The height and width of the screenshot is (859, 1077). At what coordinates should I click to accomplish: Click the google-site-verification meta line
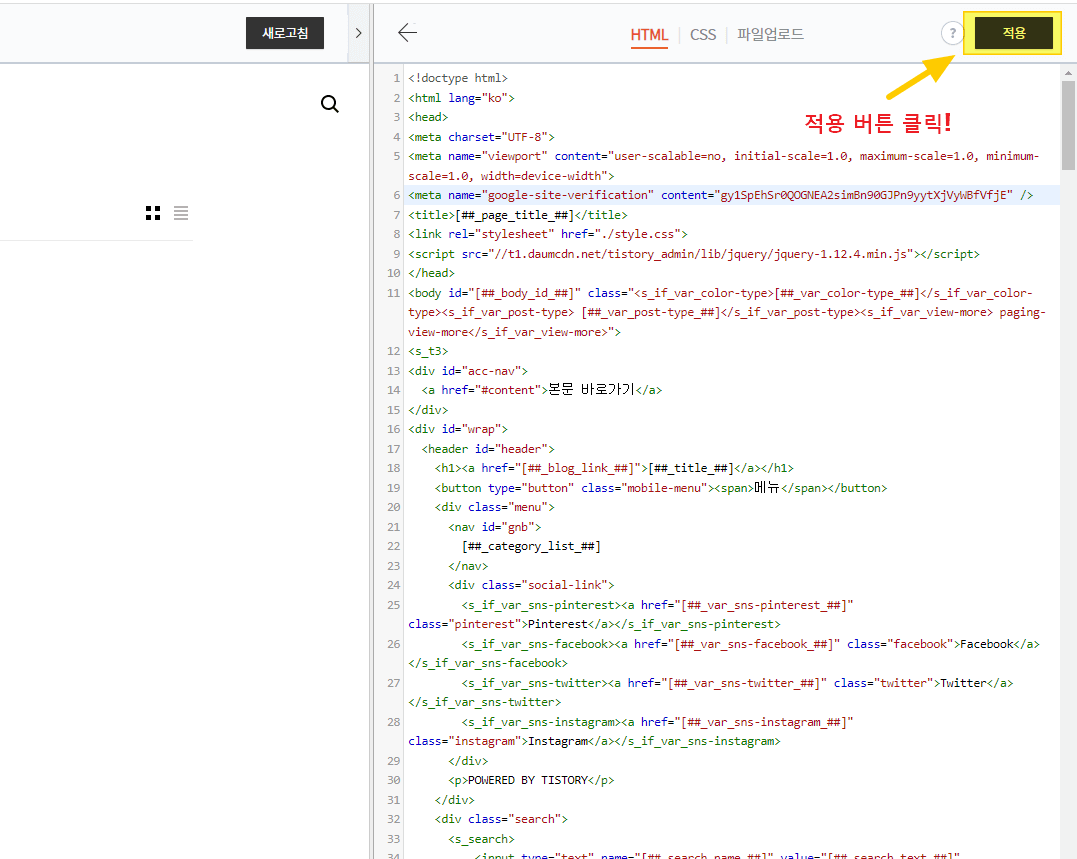pos(721,195)
